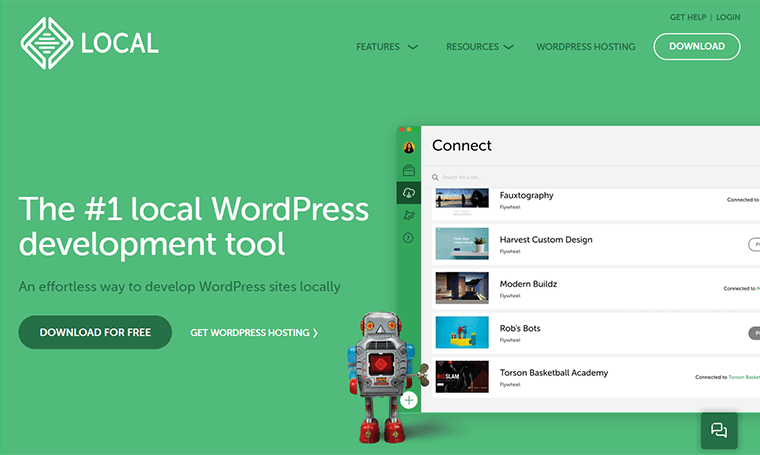Viewport: 760px width, 455px height.
Task: Click the Local logo icon
Action: coord(47,43)
